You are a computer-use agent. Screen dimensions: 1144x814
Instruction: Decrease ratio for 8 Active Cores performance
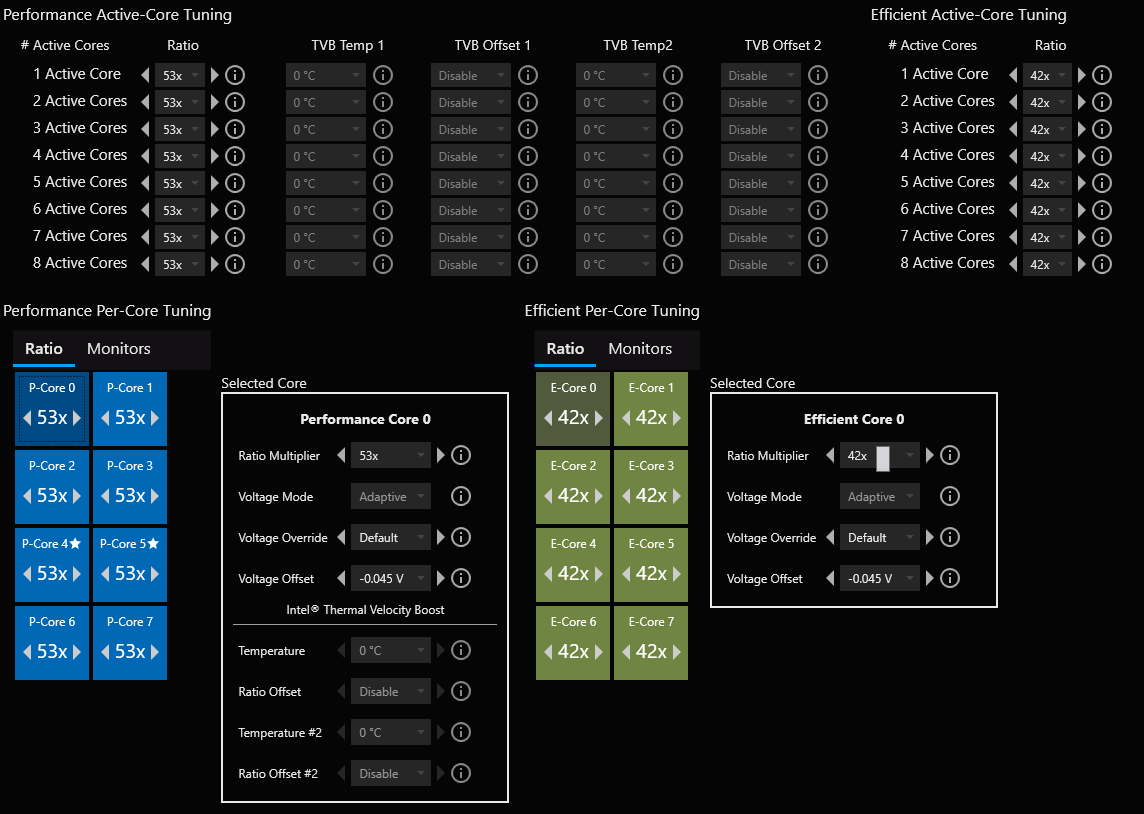[x=145, y=264]
